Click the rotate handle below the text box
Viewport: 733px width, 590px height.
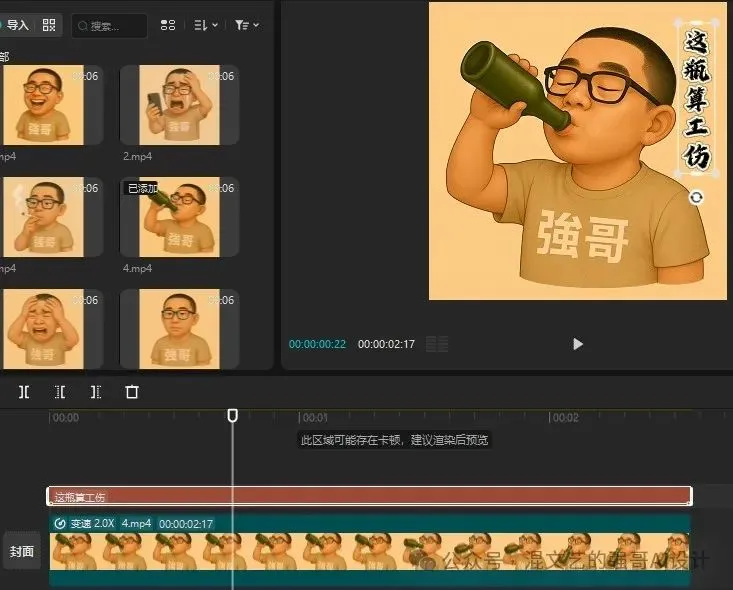coord(696,197)
